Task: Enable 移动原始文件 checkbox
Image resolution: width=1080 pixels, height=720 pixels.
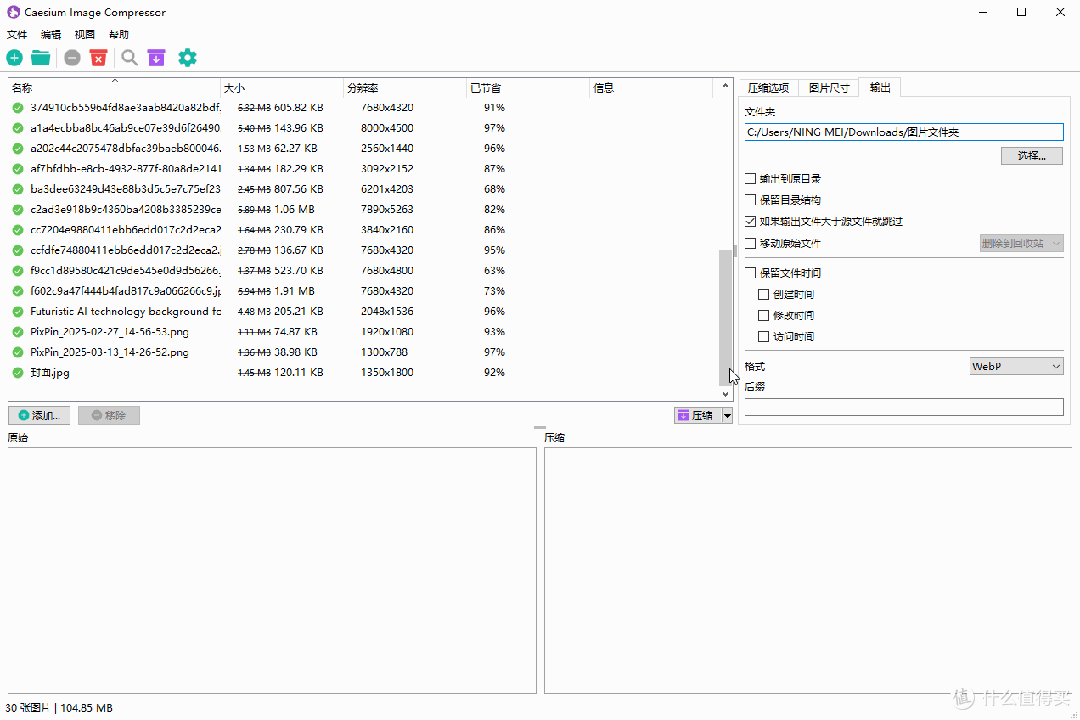Action: pos(751,243)
